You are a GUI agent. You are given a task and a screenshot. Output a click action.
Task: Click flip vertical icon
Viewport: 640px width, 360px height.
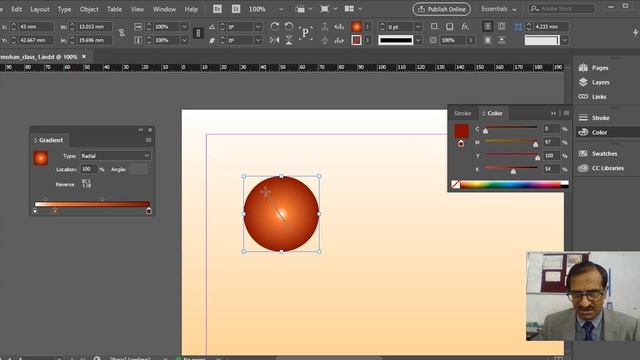289,40
